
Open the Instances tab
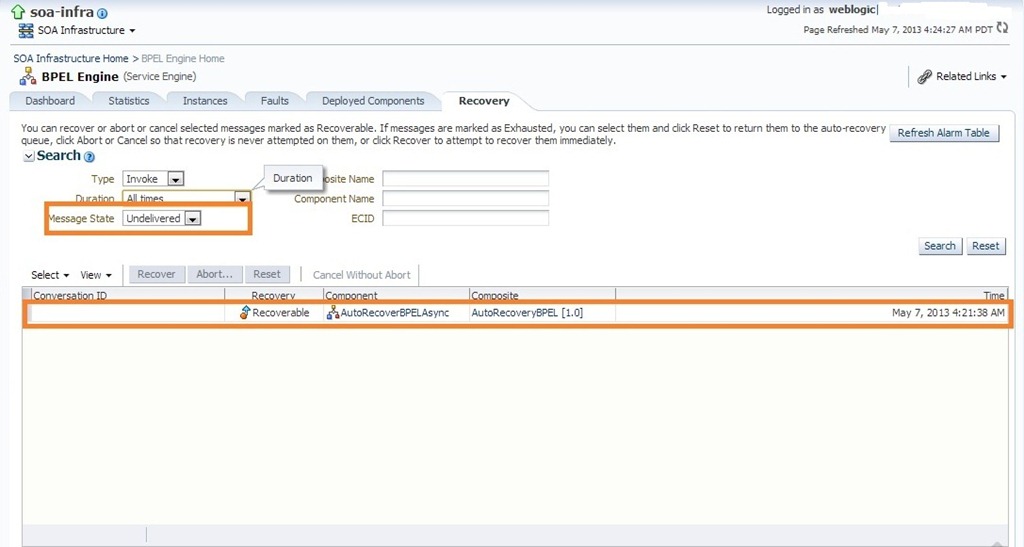[204, 101]
